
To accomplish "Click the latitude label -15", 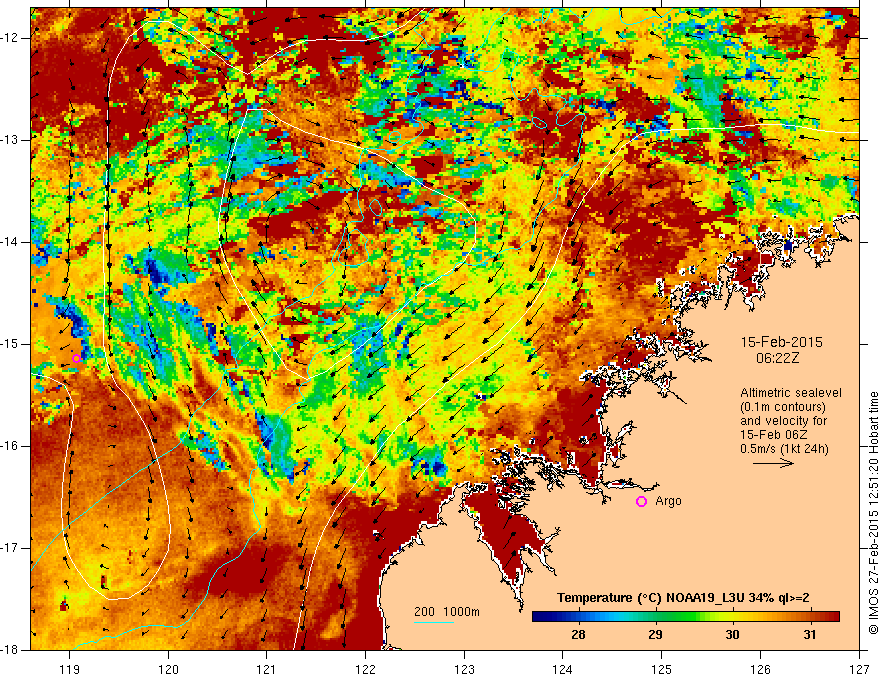I will tap(11, 344).
